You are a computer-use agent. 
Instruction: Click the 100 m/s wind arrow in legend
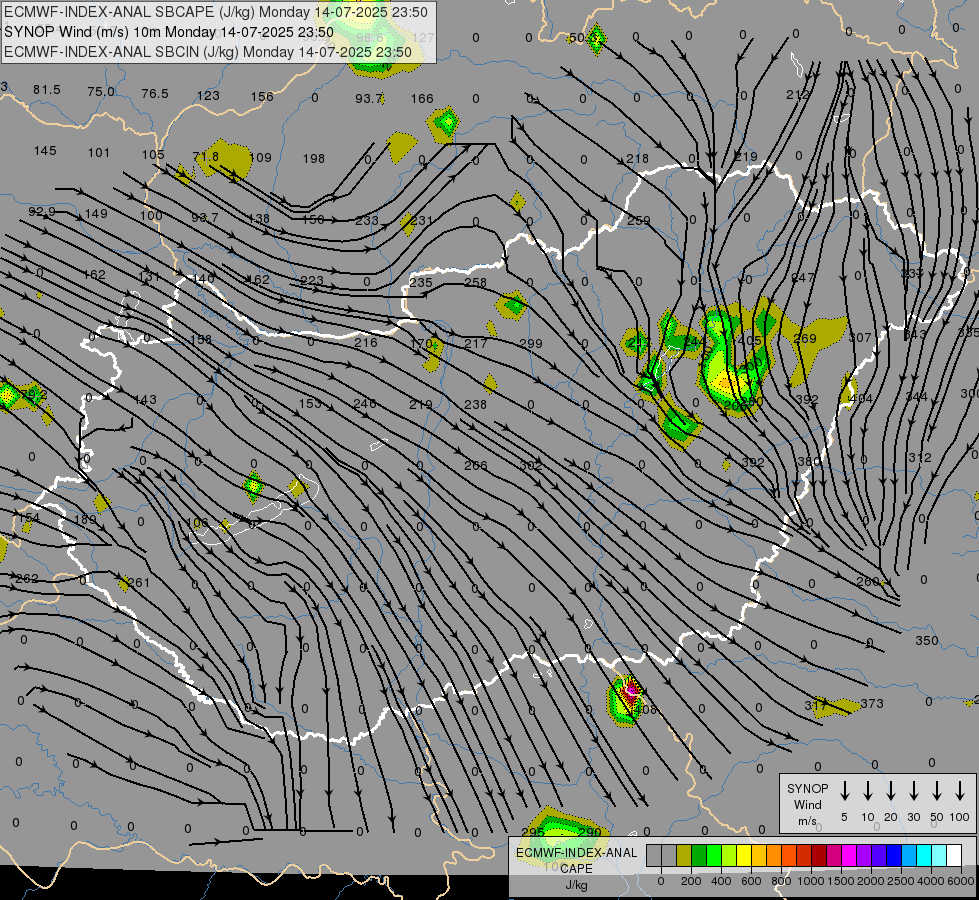[960, 791]
